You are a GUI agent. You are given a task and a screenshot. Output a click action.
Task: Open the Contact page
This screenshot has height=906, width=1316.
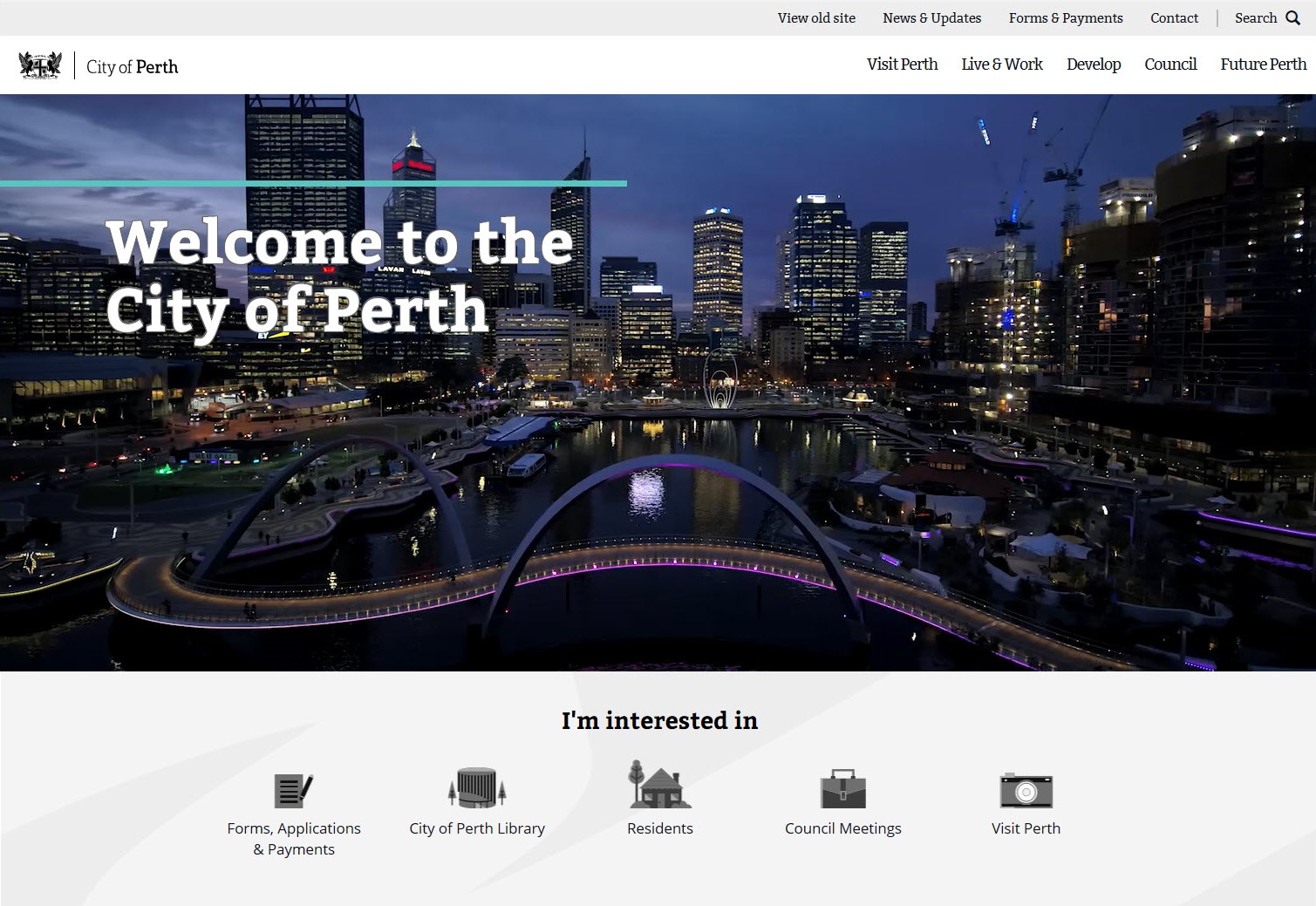tap(1173, 17)
